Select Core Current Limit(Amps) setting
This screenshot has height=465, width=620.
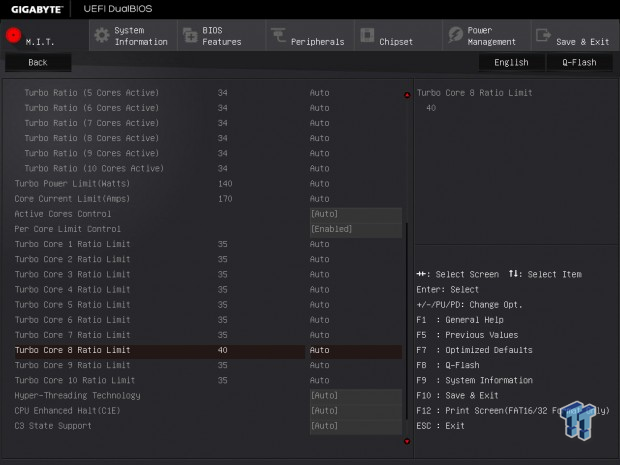coord(208,198)
